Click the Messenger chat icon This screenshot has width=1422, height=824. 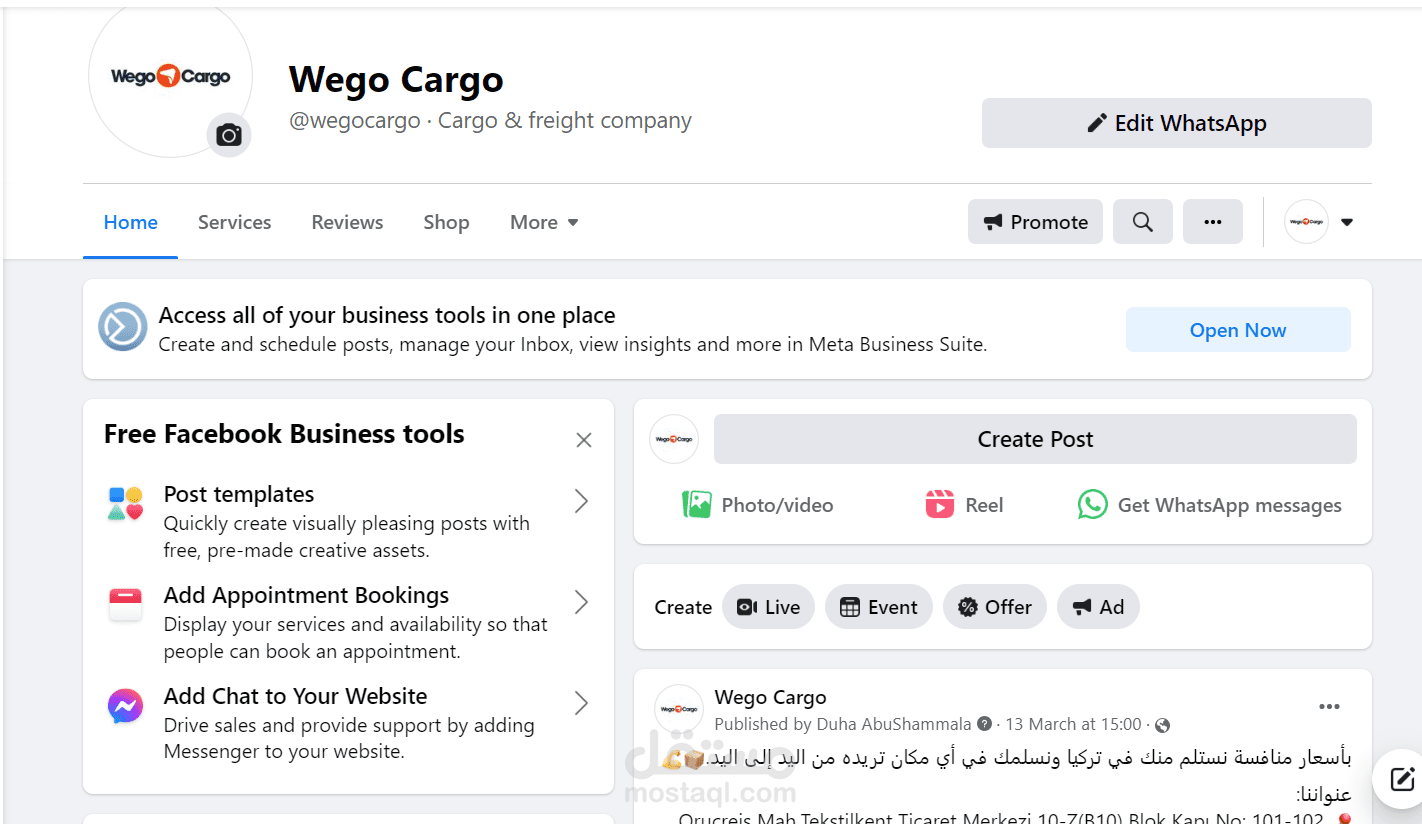tap(126, 706)
